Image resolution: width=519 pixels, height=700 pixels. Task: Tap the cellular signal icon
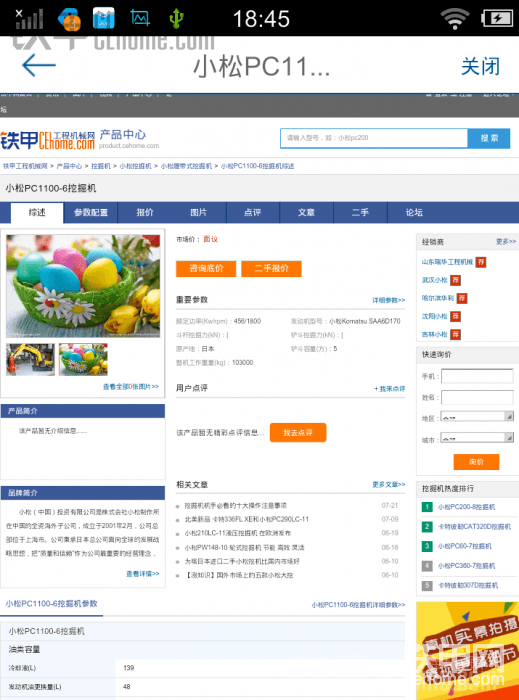pos(29,19)
